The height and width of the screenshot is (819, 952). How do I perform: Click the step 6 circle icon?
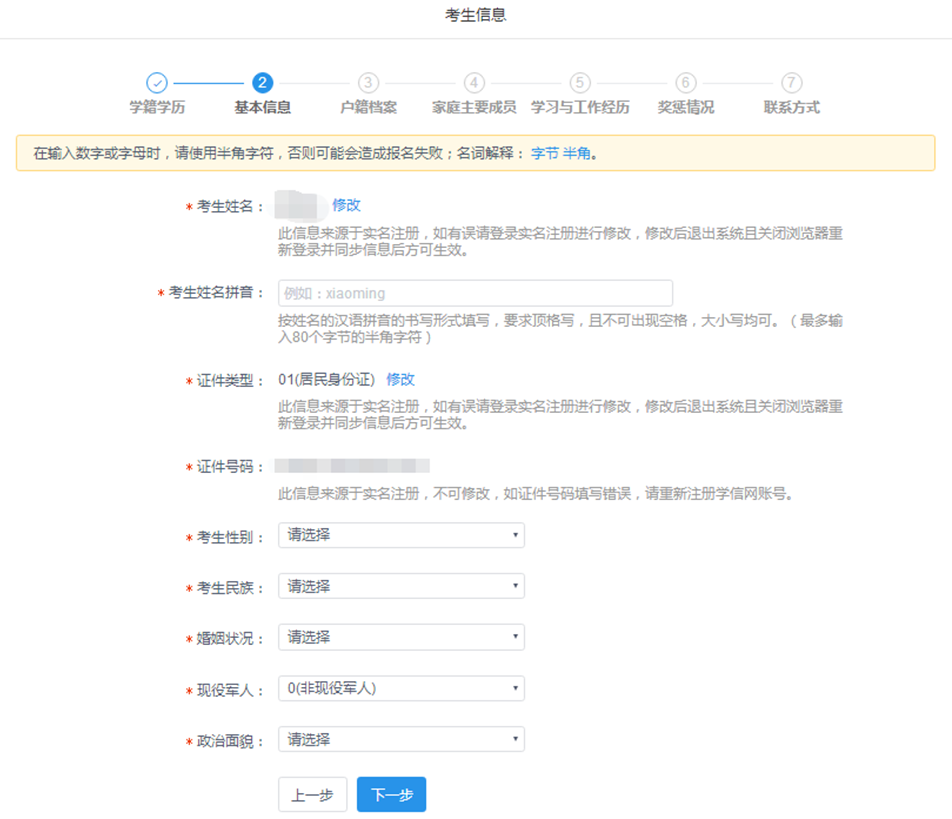click(x=685, y=83)
